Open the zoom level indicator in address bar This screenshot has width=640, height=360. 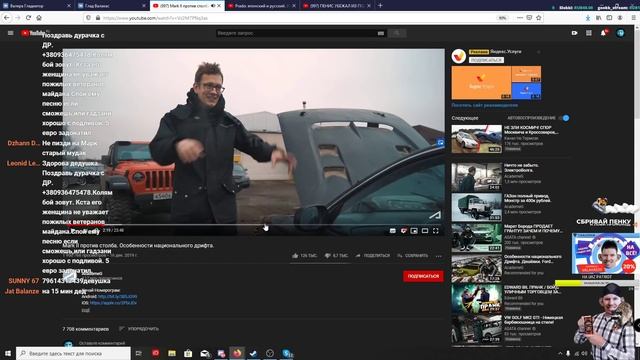502,18
